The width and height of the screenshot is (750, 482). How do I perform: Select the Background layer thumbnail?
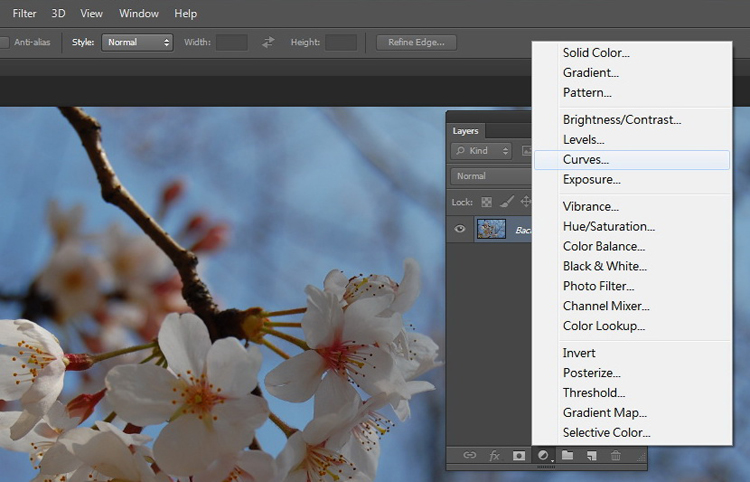pyautogui.click(x=491, y=229)
